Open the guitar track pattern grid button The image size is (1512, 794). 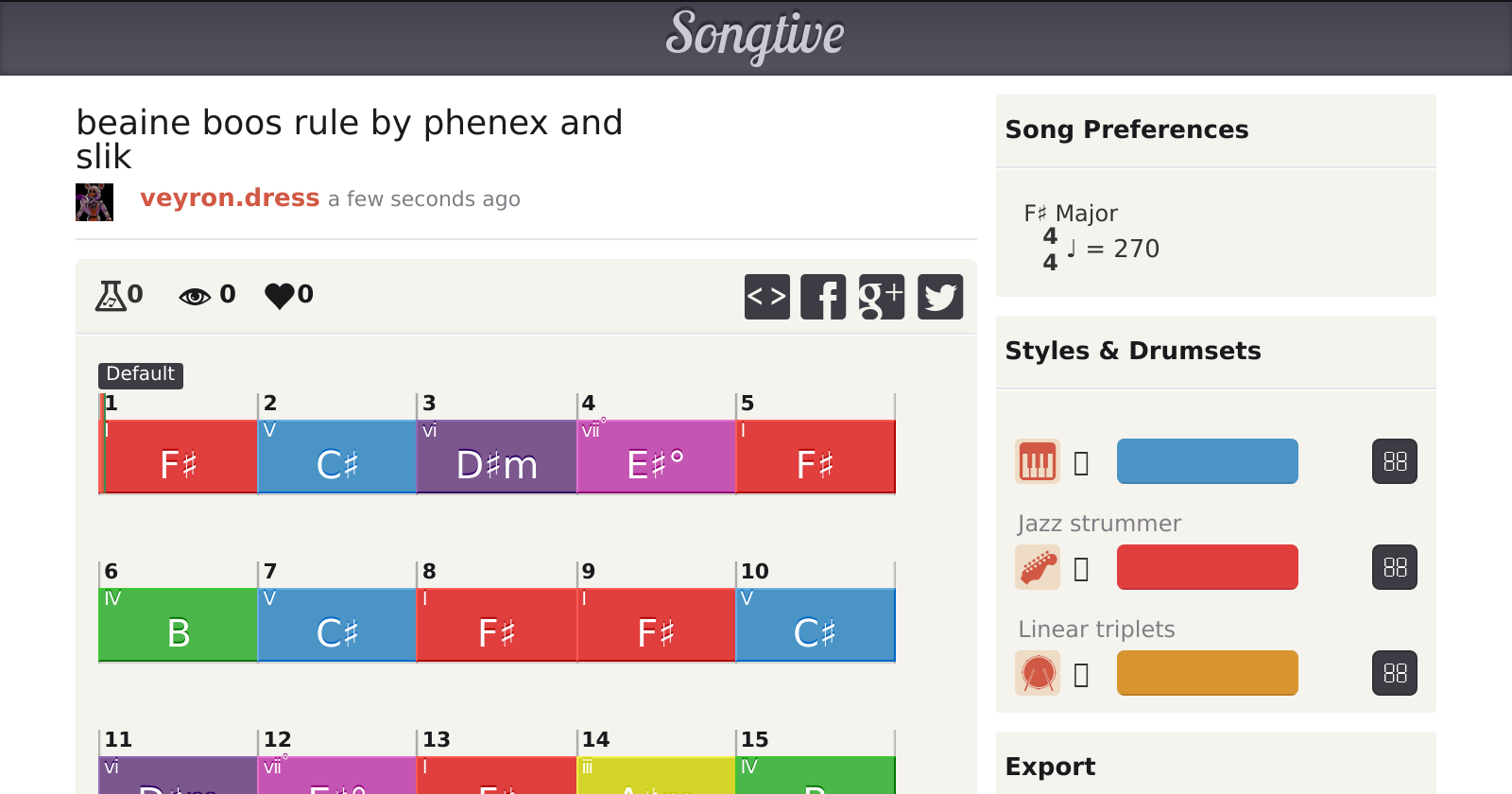pos(1394,567)
